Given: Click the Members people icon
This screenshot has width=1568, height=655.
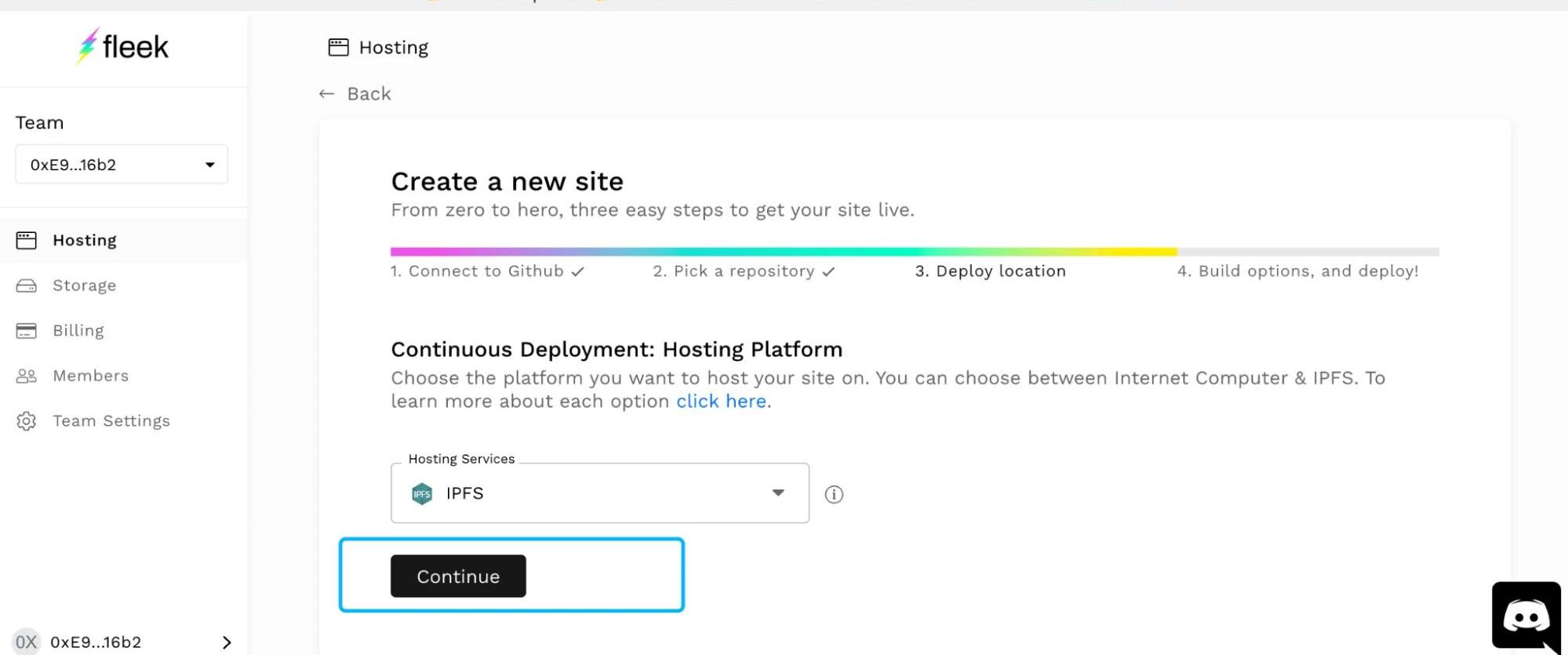Looking at the screenshot, I should pos(26,376).
